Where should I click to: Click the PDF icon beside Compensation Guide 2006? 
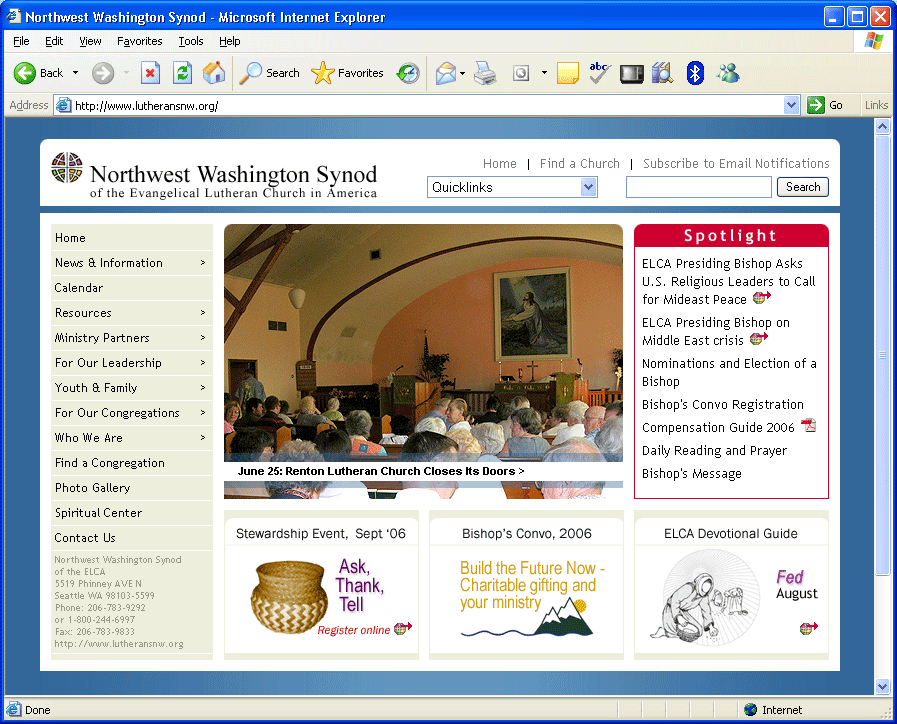coord(808,425)
